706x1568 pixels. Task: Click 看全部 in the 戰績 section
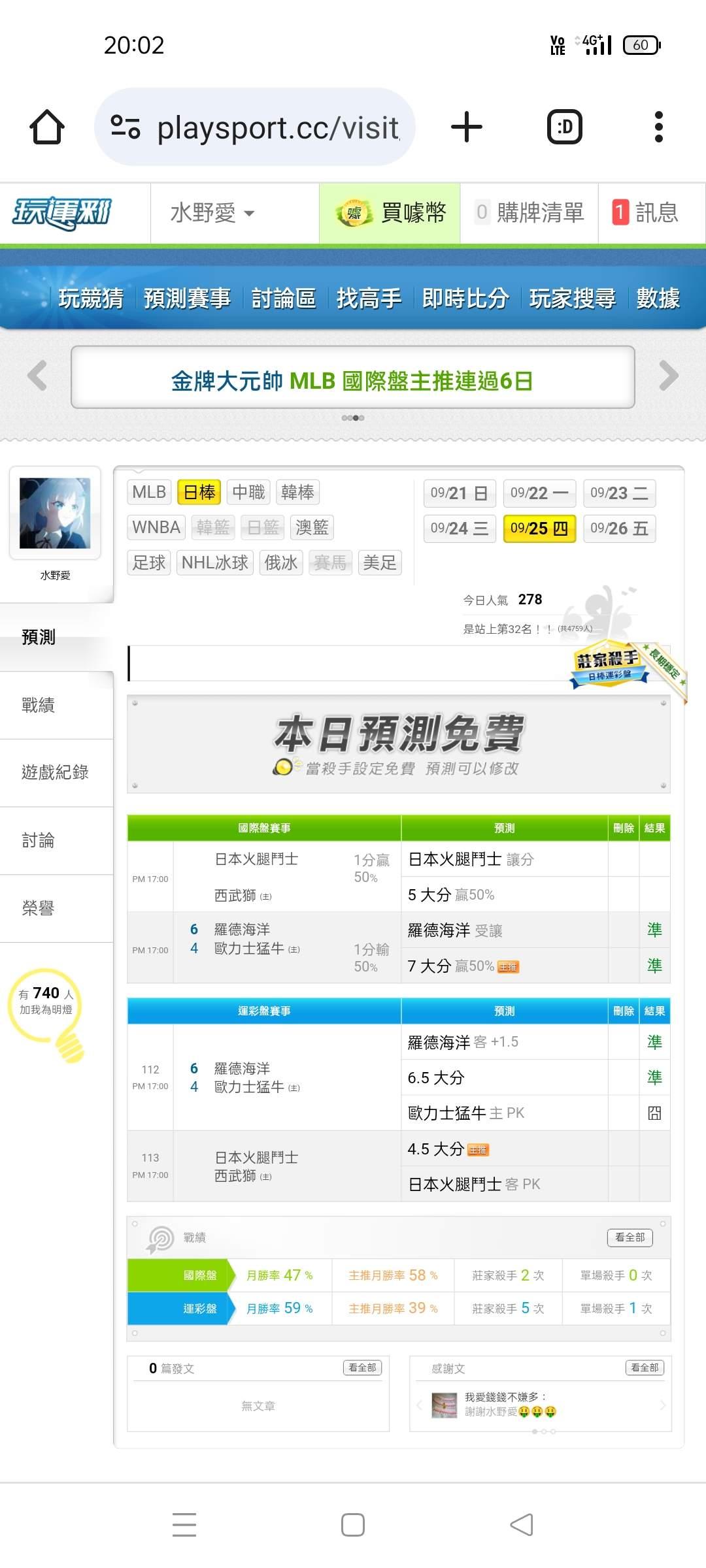click(630, 1237)
